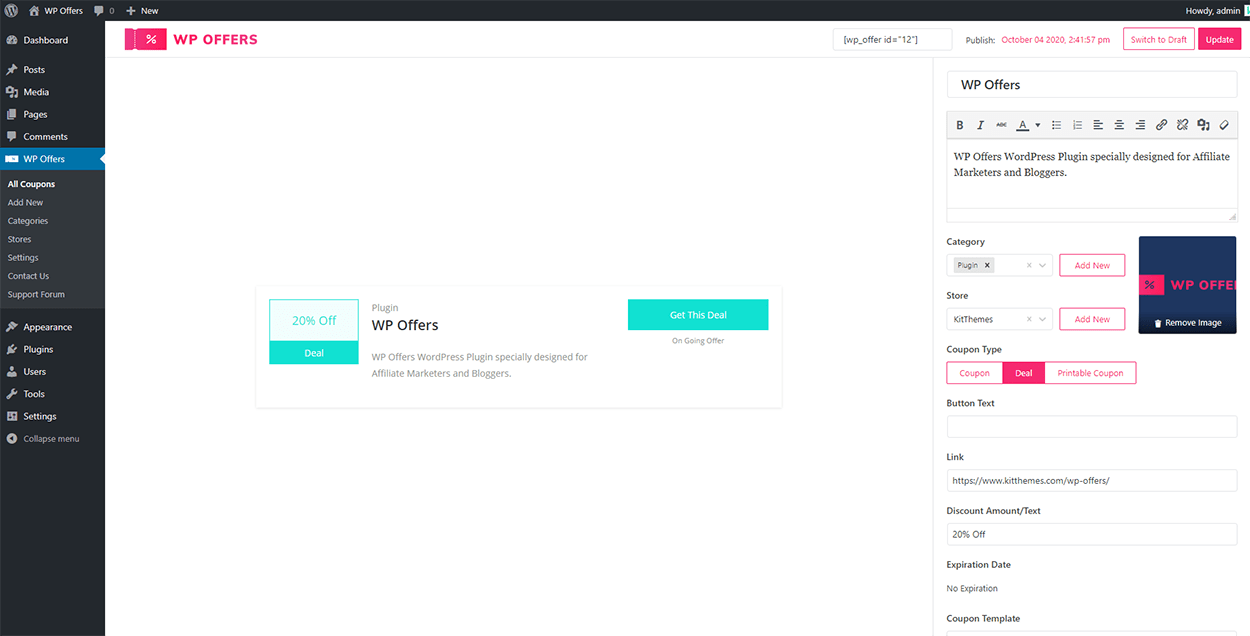Select the Deal coupon type
The width and height of the screenshot is (1250, 636).
pyautogui.click(x=1024, y=373)
